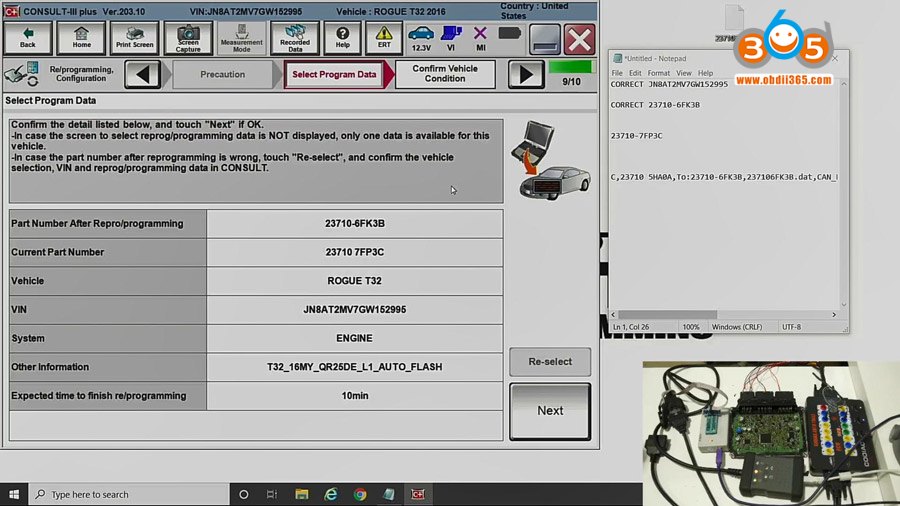Close CONSULT with red X button
The width and height of the screenshot is (900, 506).
point(579,39)
